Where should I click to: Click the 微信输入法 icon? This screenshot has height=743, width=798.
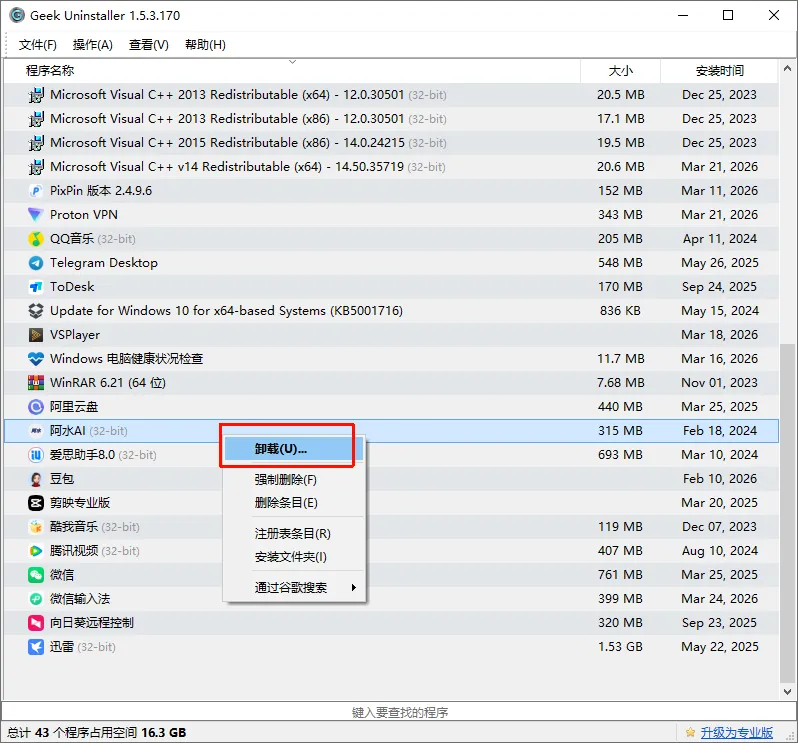point(36,598)
